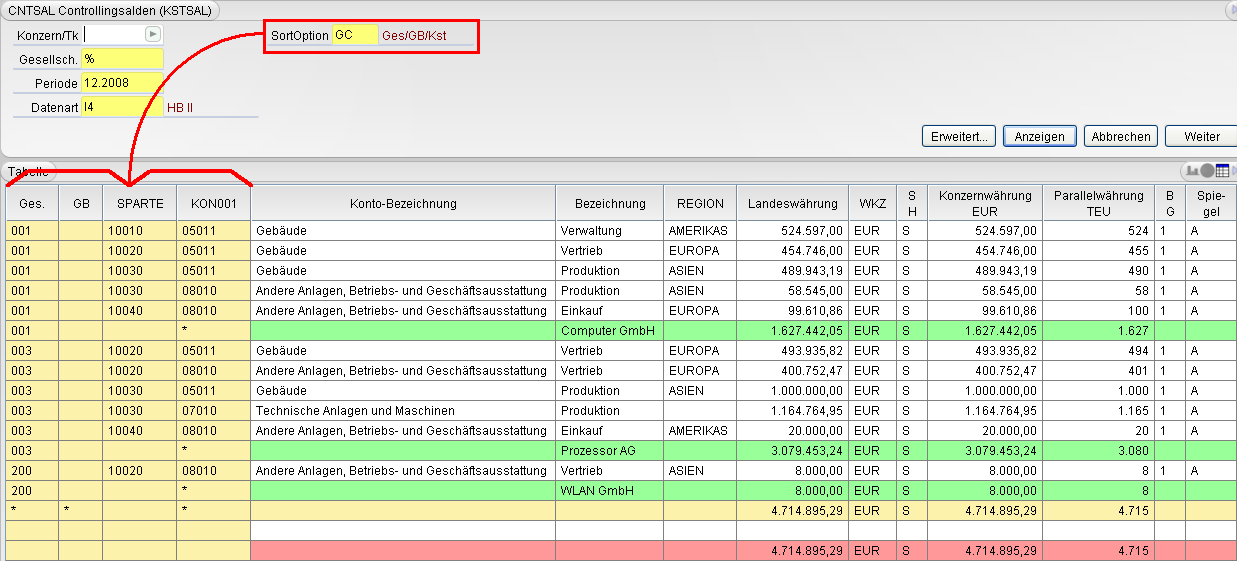This screenshot has width=1237, height=561.
Task: Open the Konzern/Tk lookup arrow button
Action: pyautogui.click(x=153, y=34)
